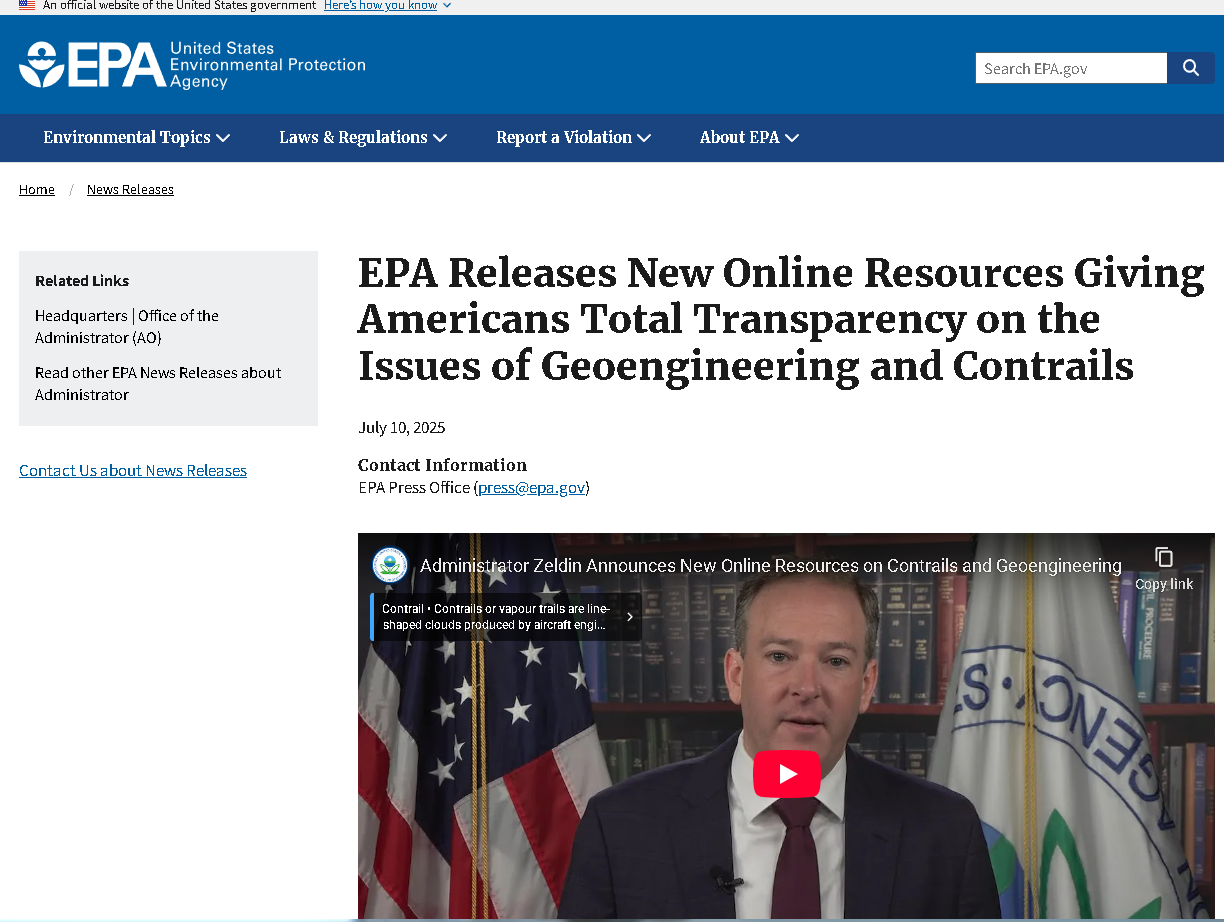Open the About EPA menu
This screenshot has width=1224, height=922.
coord(749,138)
